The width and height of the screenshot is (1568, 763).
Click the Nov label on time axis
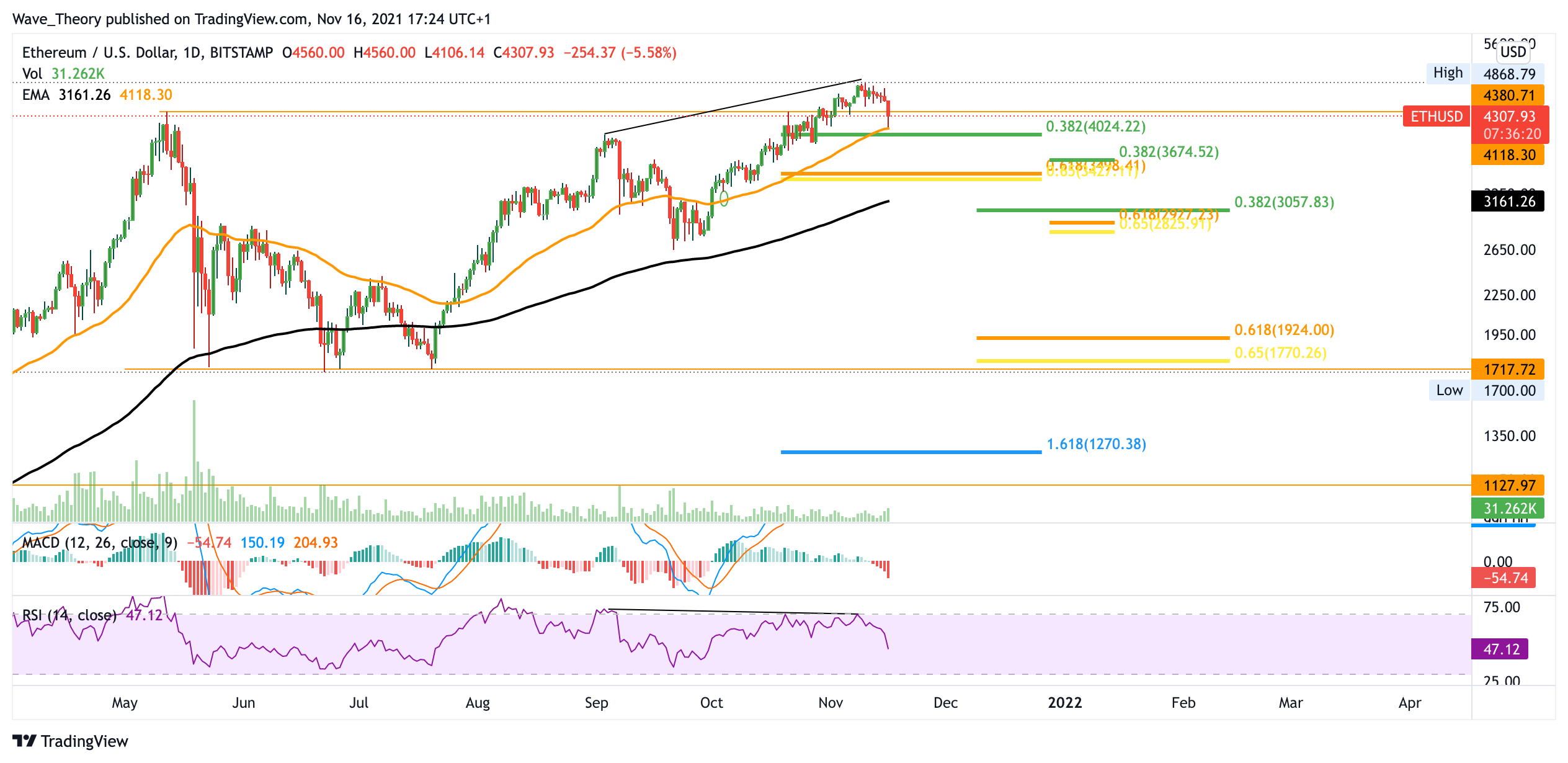pyautogui.click(x=831, y=703)
